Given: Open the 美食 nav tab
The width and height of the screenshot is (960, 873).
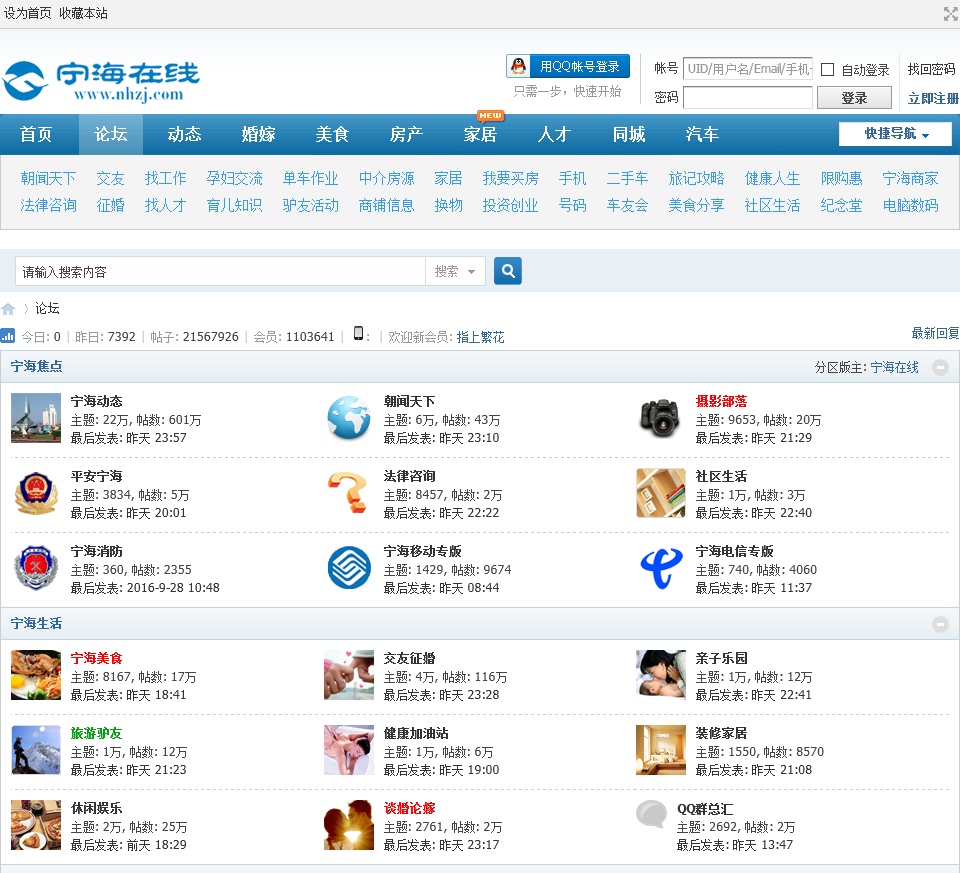Looking at the screenshot, I should coord(332,135).
